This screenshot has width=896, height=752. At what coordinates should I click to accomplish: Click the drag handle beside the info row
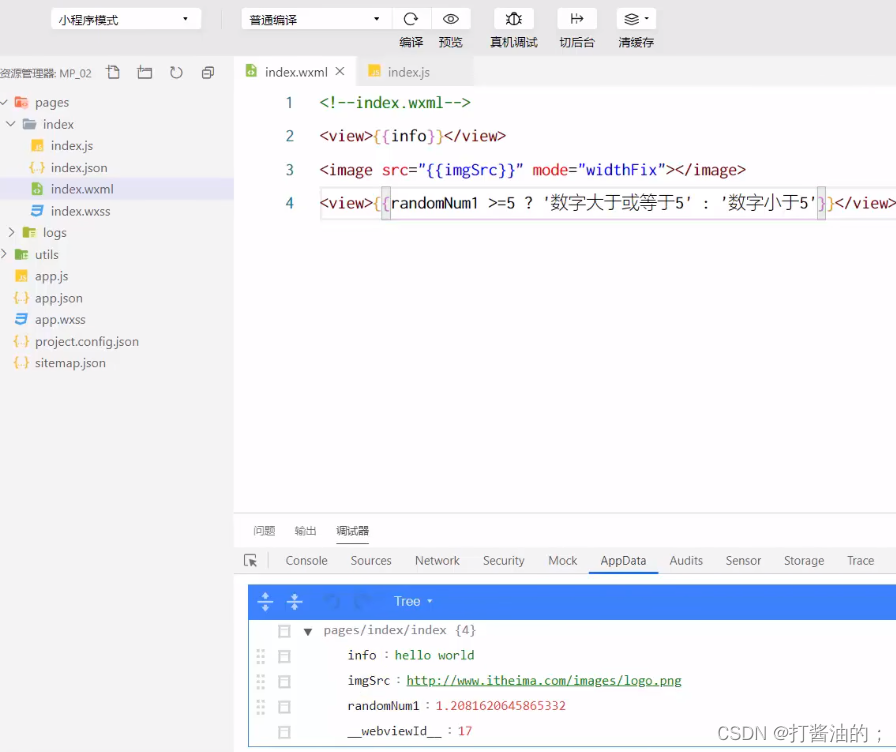(x=261, y=656)
